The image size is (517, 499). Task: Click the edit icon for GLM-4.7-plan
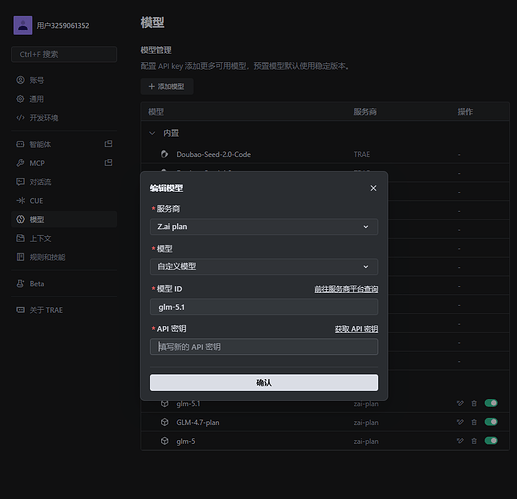pyautogui.click(x=460, y=422)
